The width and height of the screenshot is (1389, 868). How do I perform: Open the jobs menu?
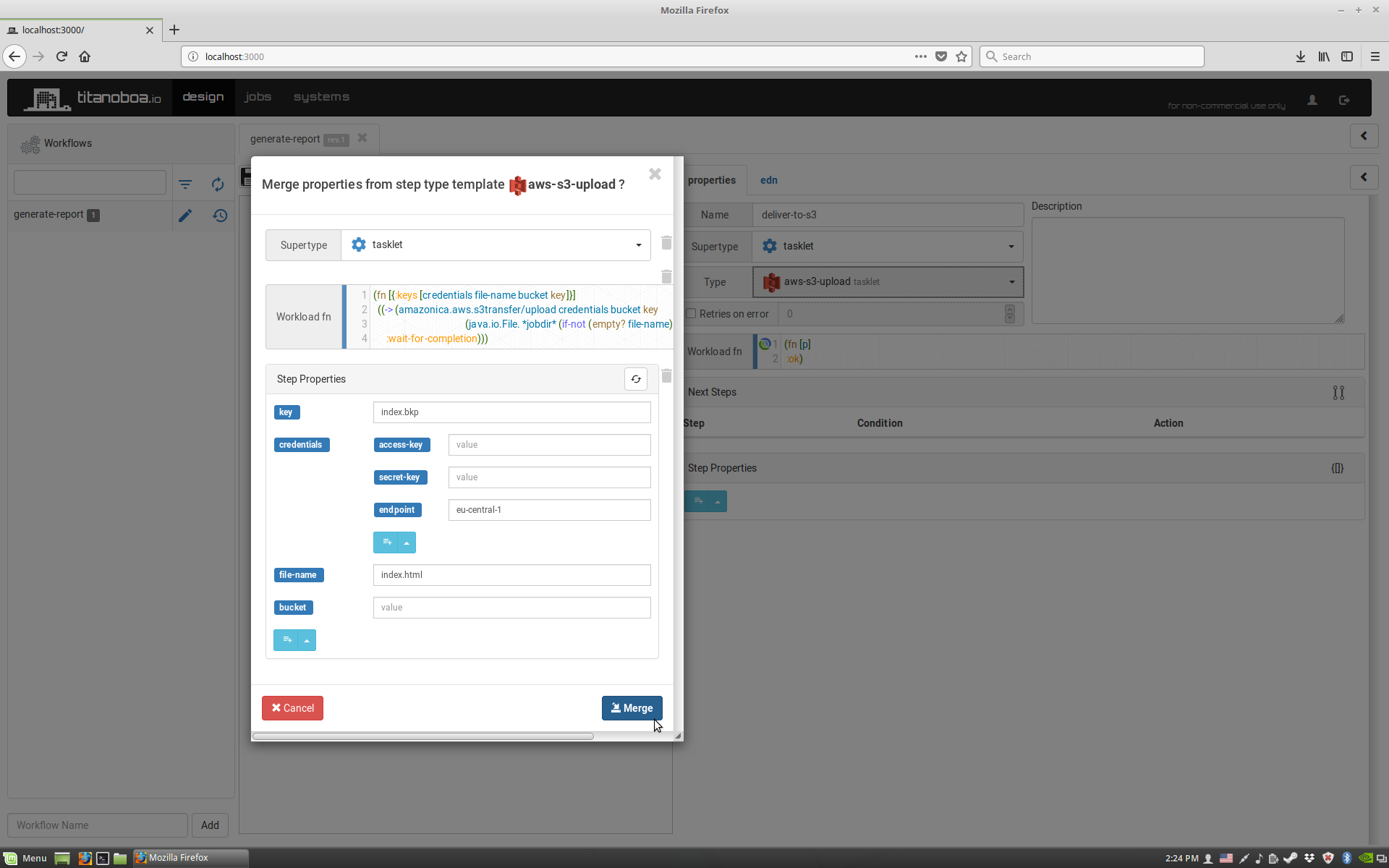pos(258,97)
